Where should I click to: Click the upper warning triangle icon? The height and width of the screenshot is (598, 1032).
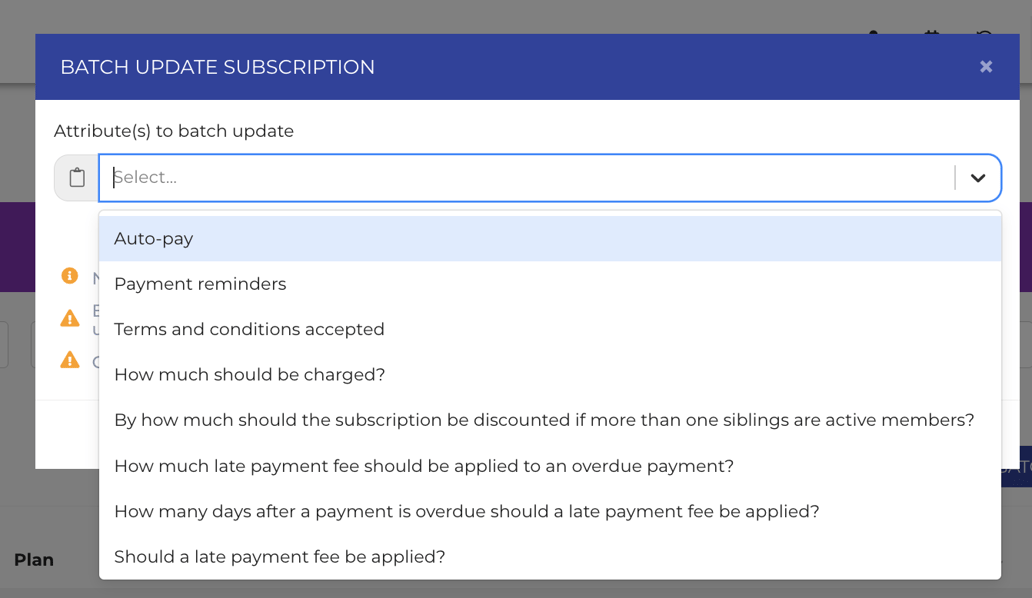point(69,317)
